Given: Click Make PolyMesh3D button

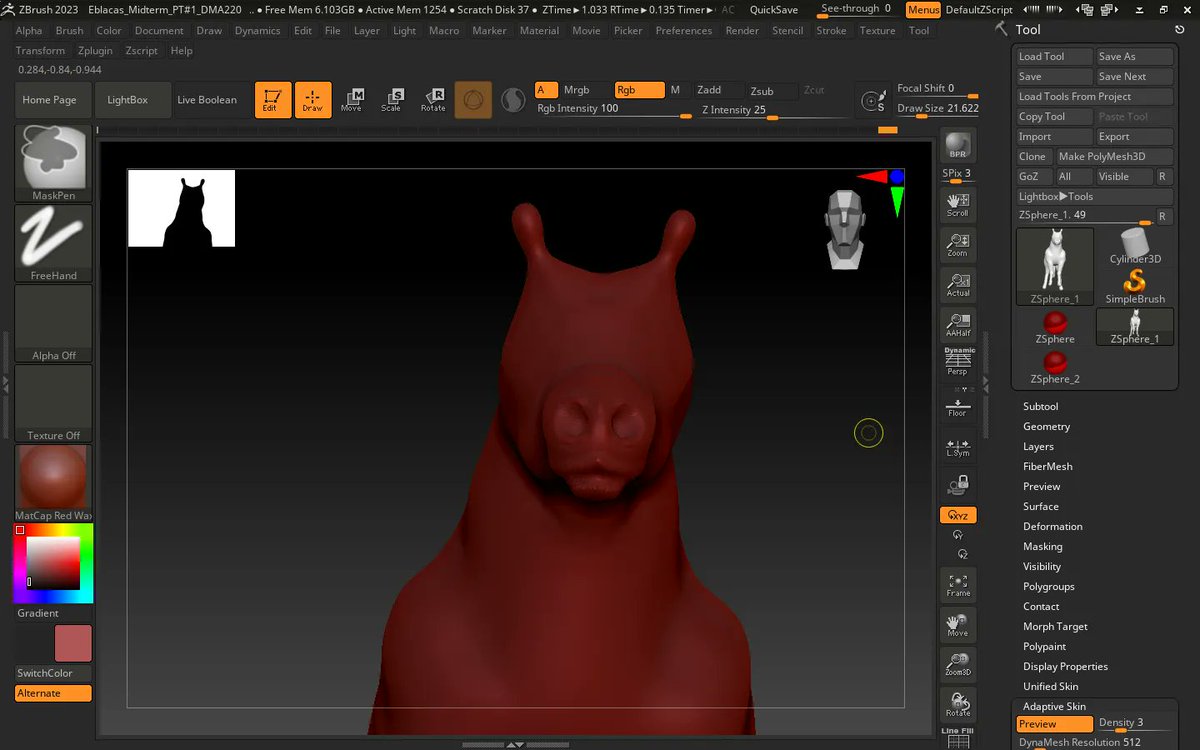Looking at the screenshot, I should (x=1114, y=156).
